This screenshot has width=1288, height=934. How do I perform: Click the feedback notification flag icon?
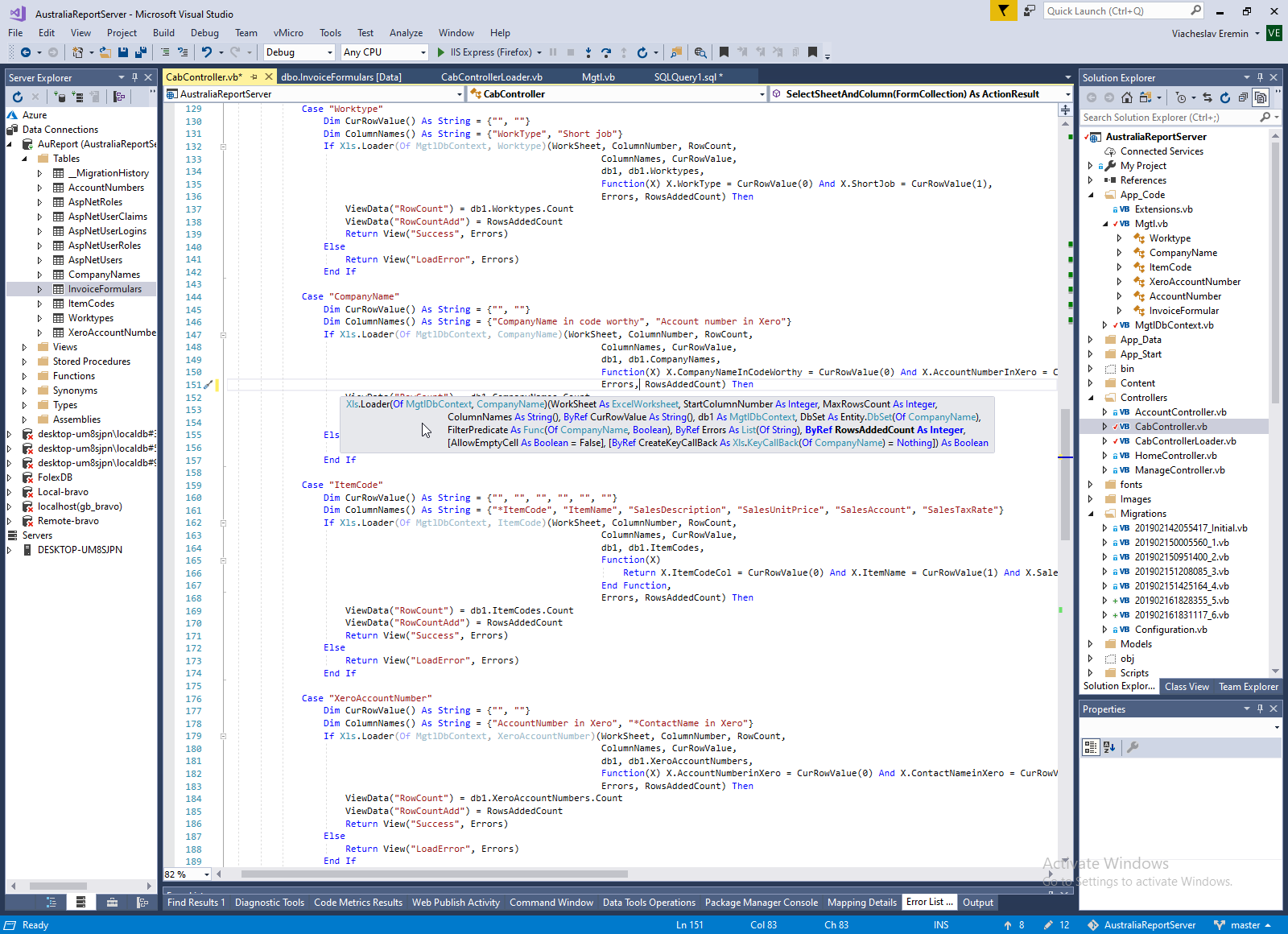coord(1003,10)
